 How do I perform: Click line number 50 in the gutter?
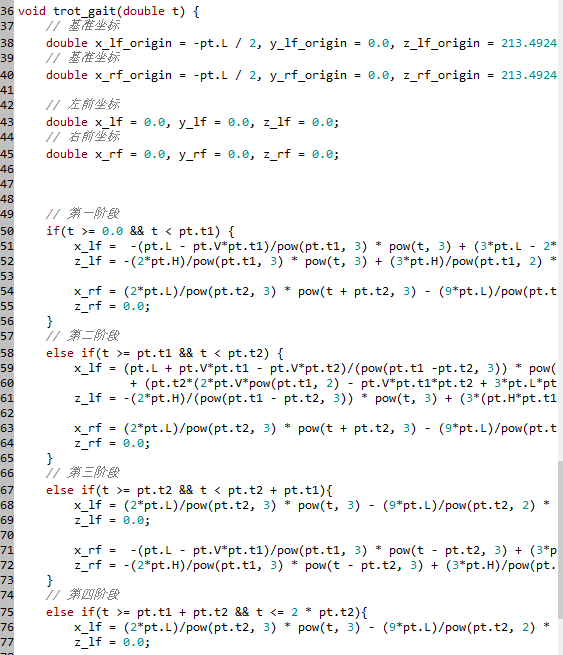[7, 231]
